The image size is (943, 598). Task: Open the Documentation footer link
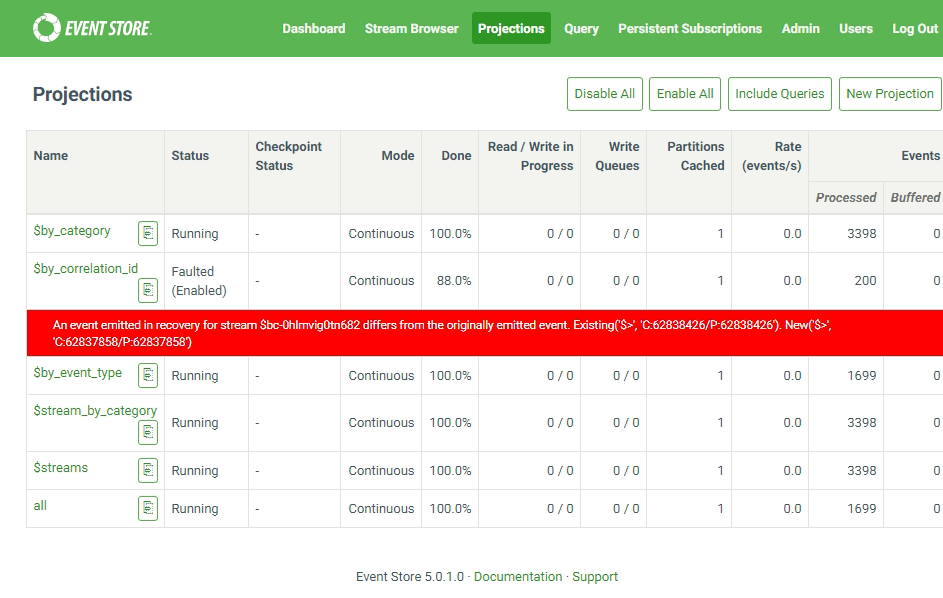pos(518,576)
